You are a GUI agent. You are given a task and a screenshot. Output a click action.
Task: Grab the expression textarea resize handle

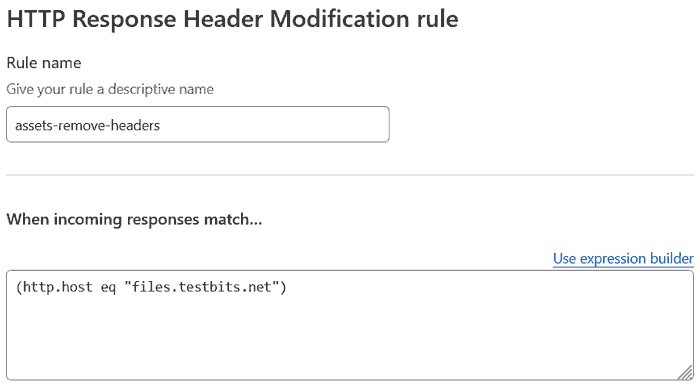tap(686, 372)
